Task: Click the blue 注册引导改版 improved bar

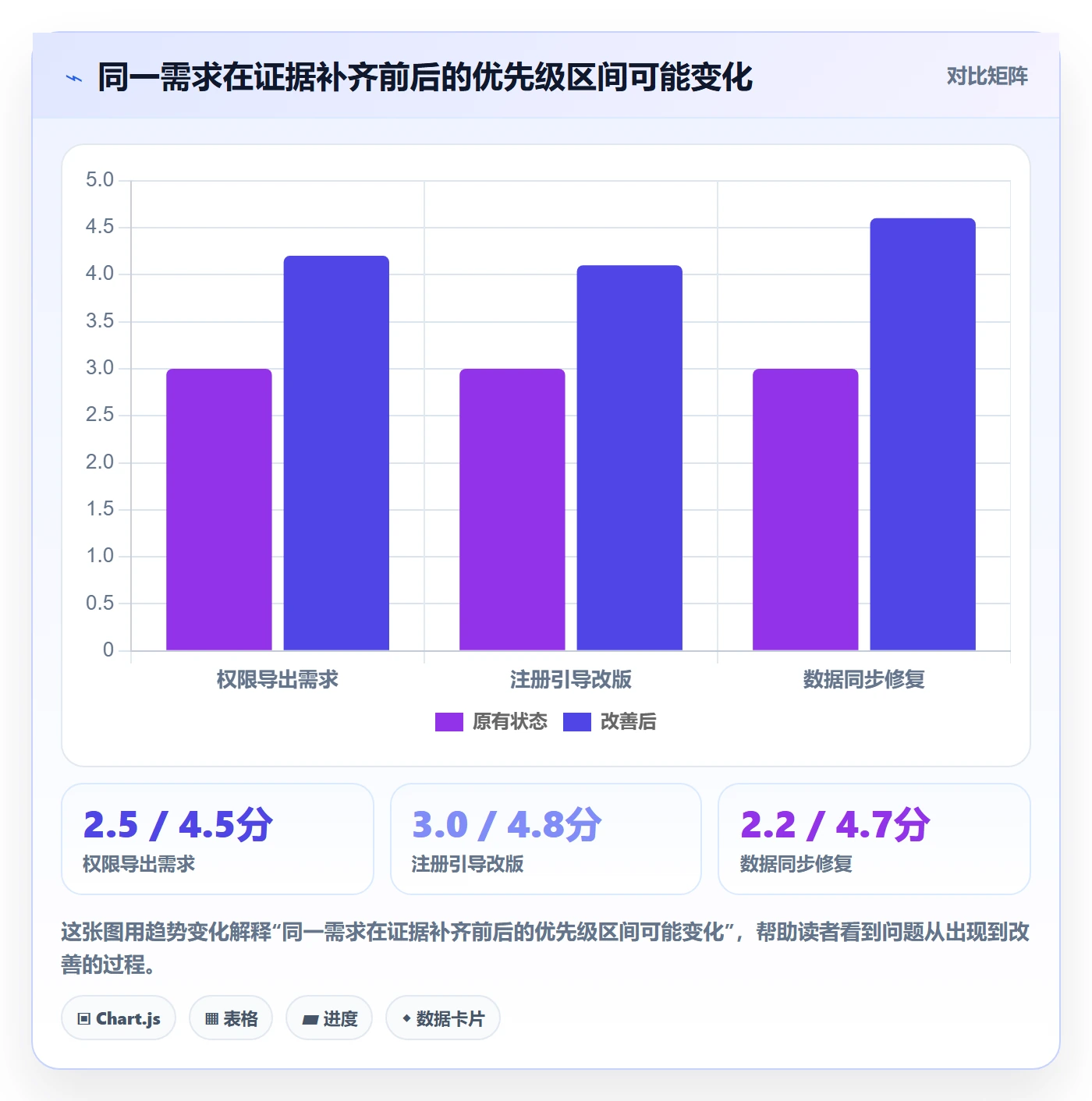Action: [629, 458]
